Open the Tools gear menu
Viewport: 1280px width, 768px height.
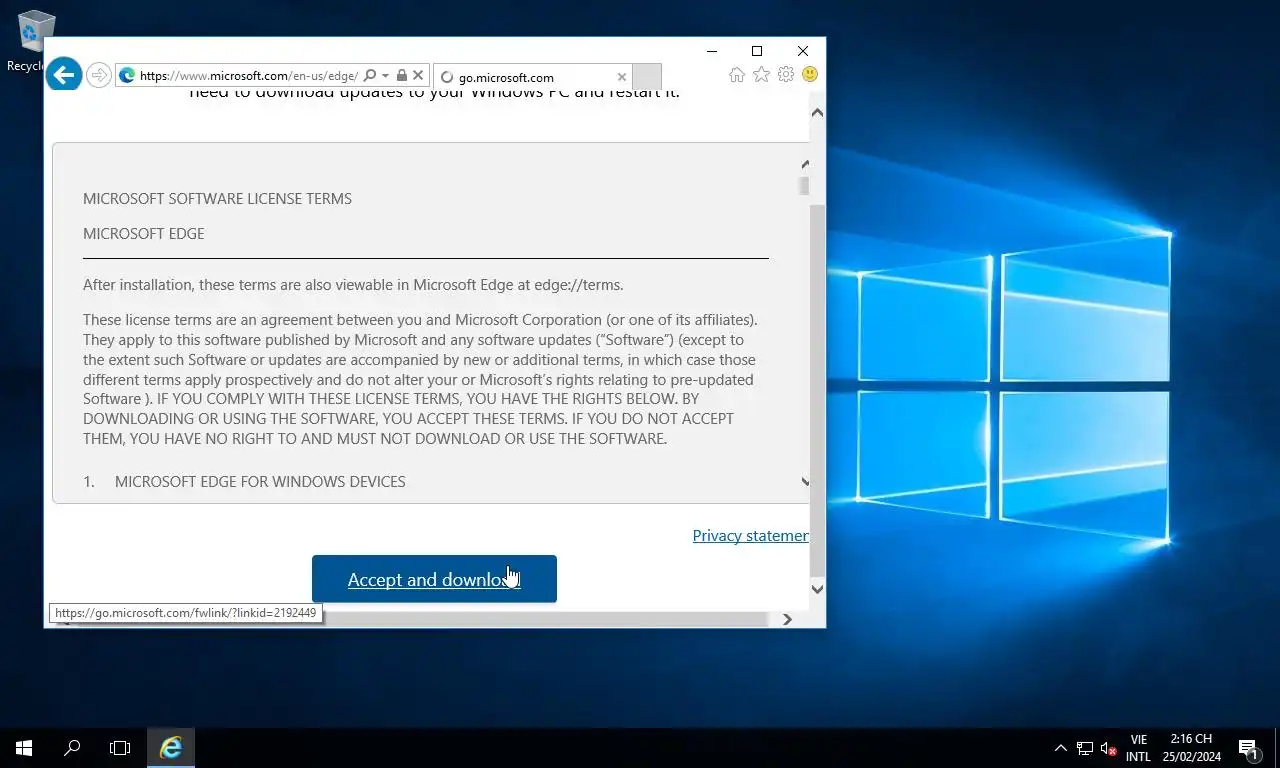point(786,74)
